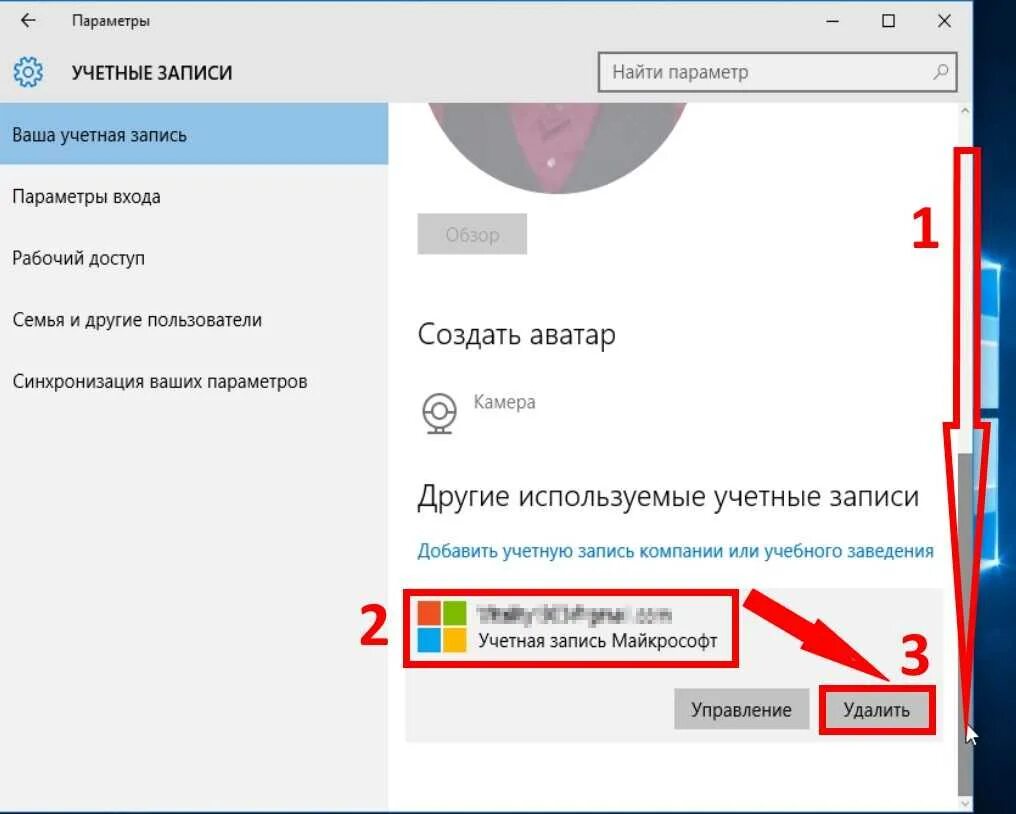Screen dimensions: 1016x814
Task: Click the webcam Камера icon
Action: [439, 413]
